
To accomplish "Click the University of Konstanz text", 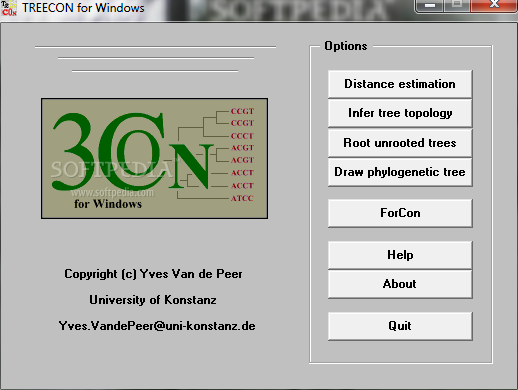I will click(153, 300).
